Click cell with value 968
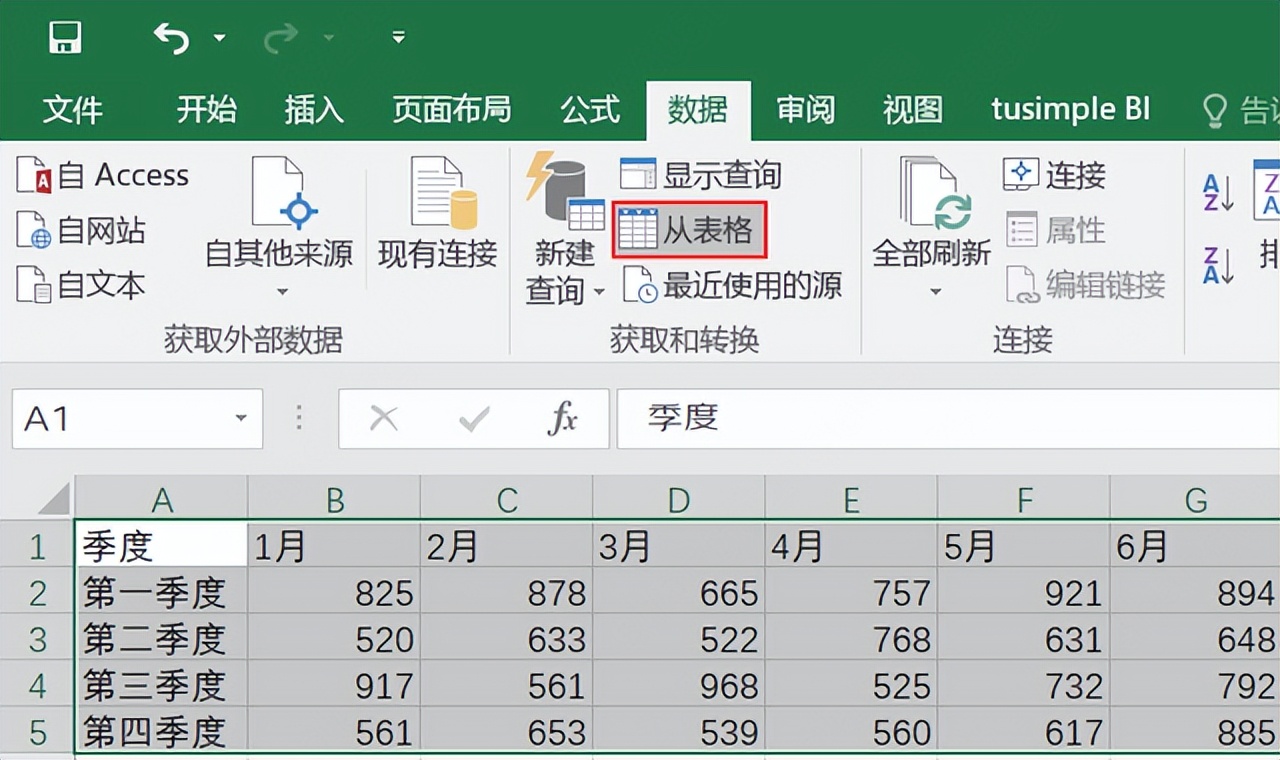1280x760 pixels. coord(679,686)
